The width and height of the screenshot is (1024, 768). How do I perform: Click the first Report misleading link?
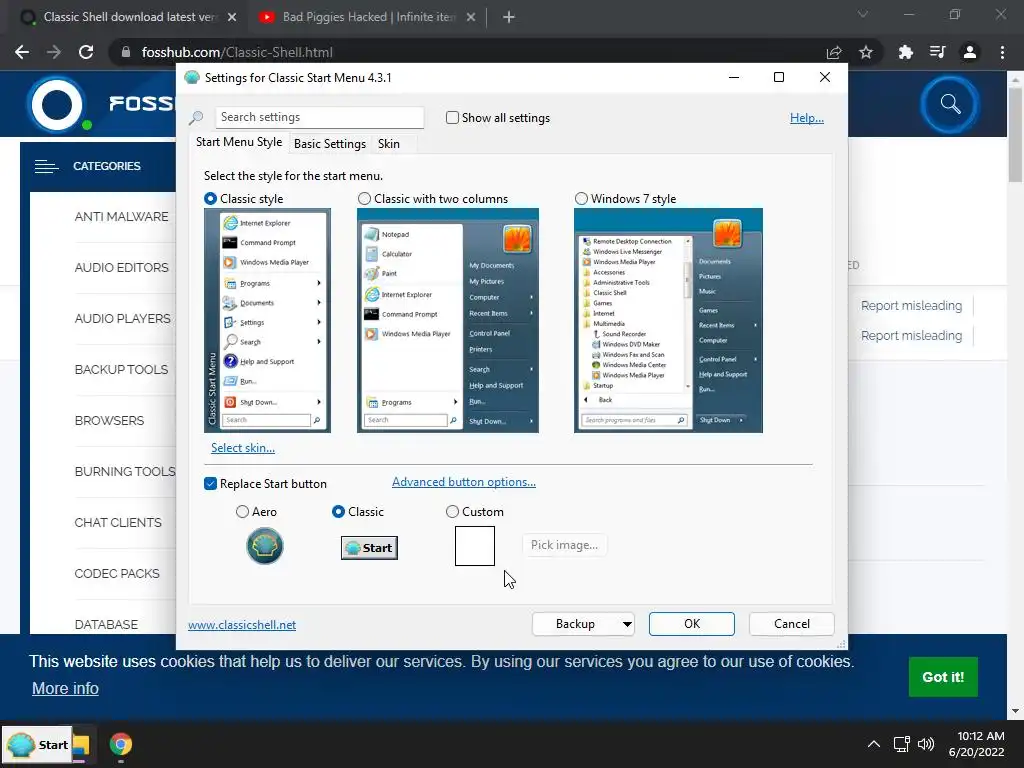click(911, 306)
